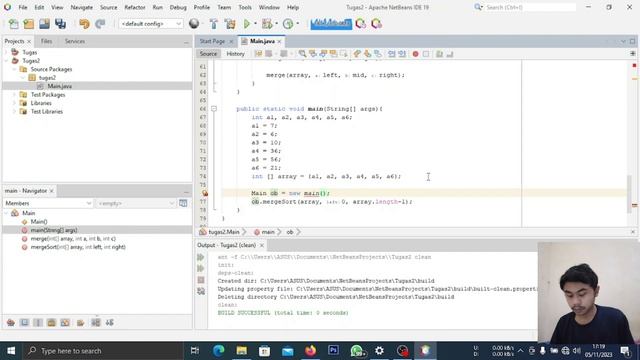This screenshot has height=360, width=640.
Task: Open the Refactor menu
Action: click(x=135, y=7)
